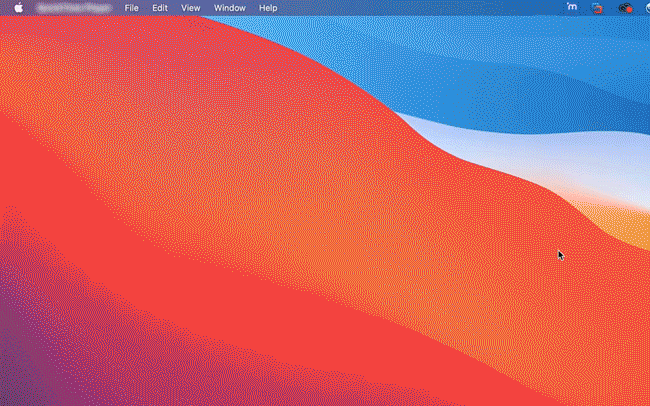Open the Apple menu
Viewport: 650px width, 406px height.
(18, 8)
